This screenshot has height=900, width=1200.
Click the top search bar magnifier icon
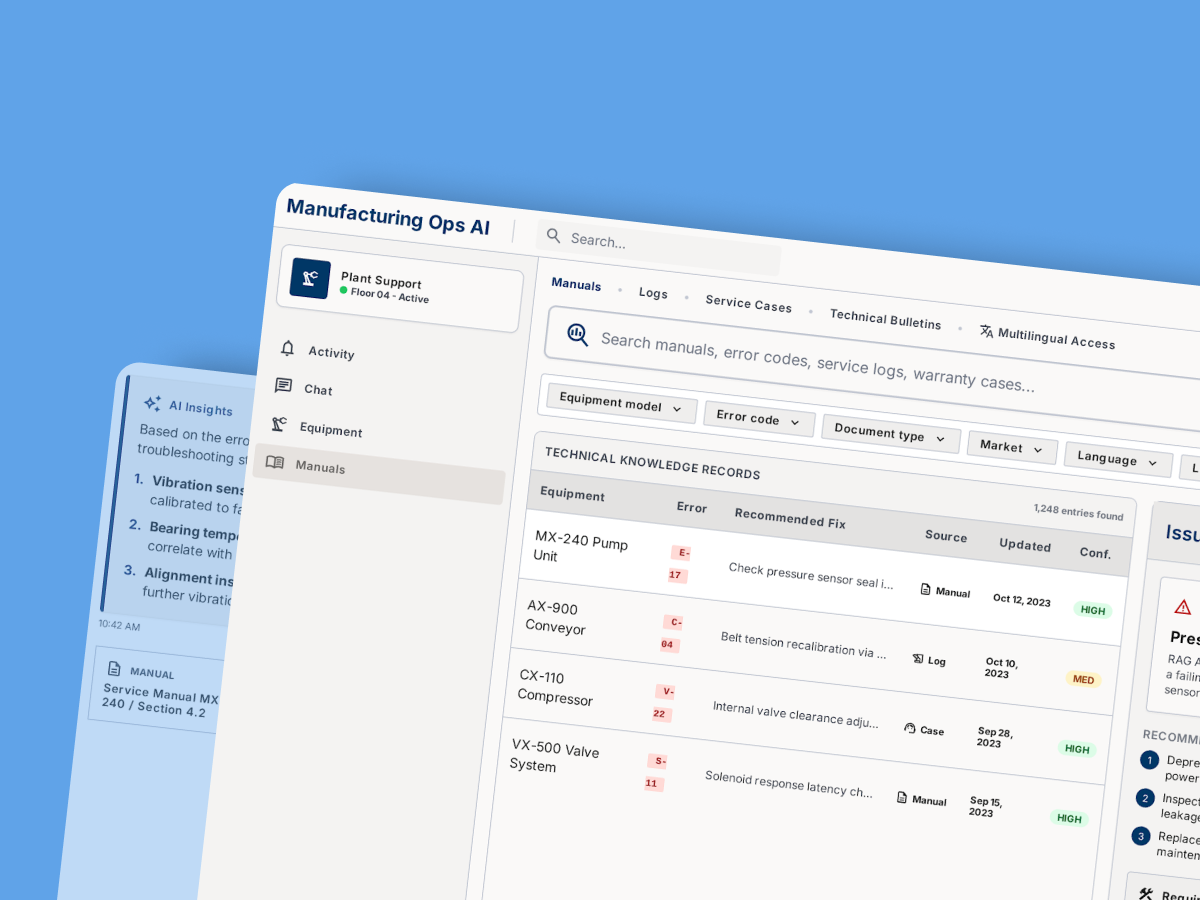[x=553, y=236]
